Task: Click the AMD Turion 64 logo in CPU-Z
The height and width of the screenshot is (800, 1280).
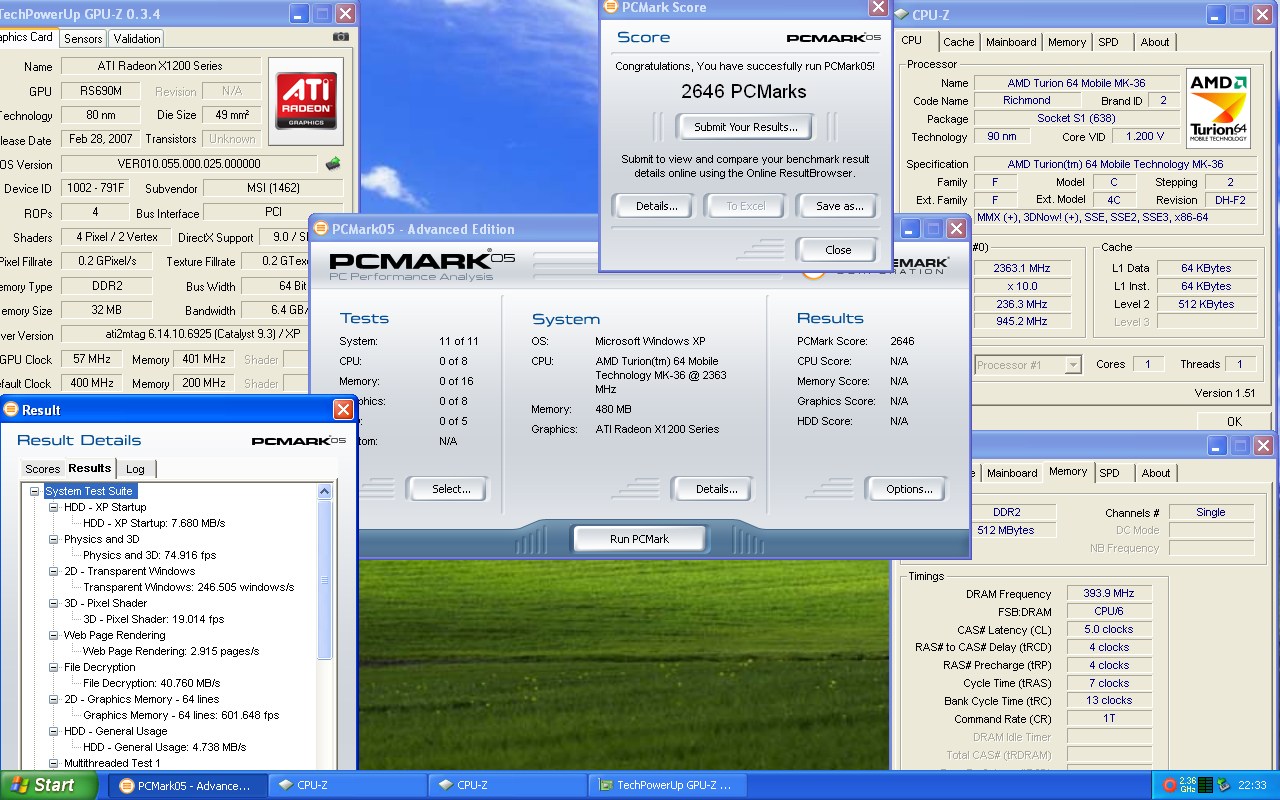Action: click(1219, 109)
